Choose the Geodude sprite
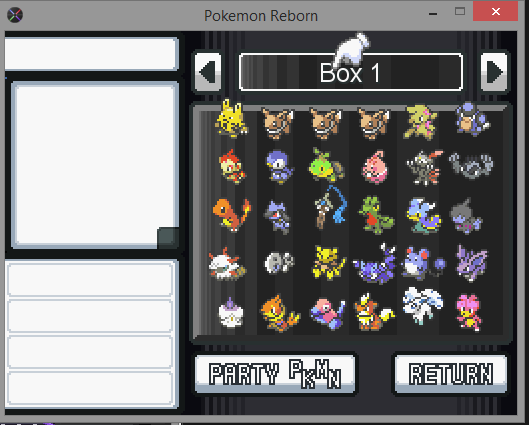Screen dimensions: 529x425 [x=471, y=166]
